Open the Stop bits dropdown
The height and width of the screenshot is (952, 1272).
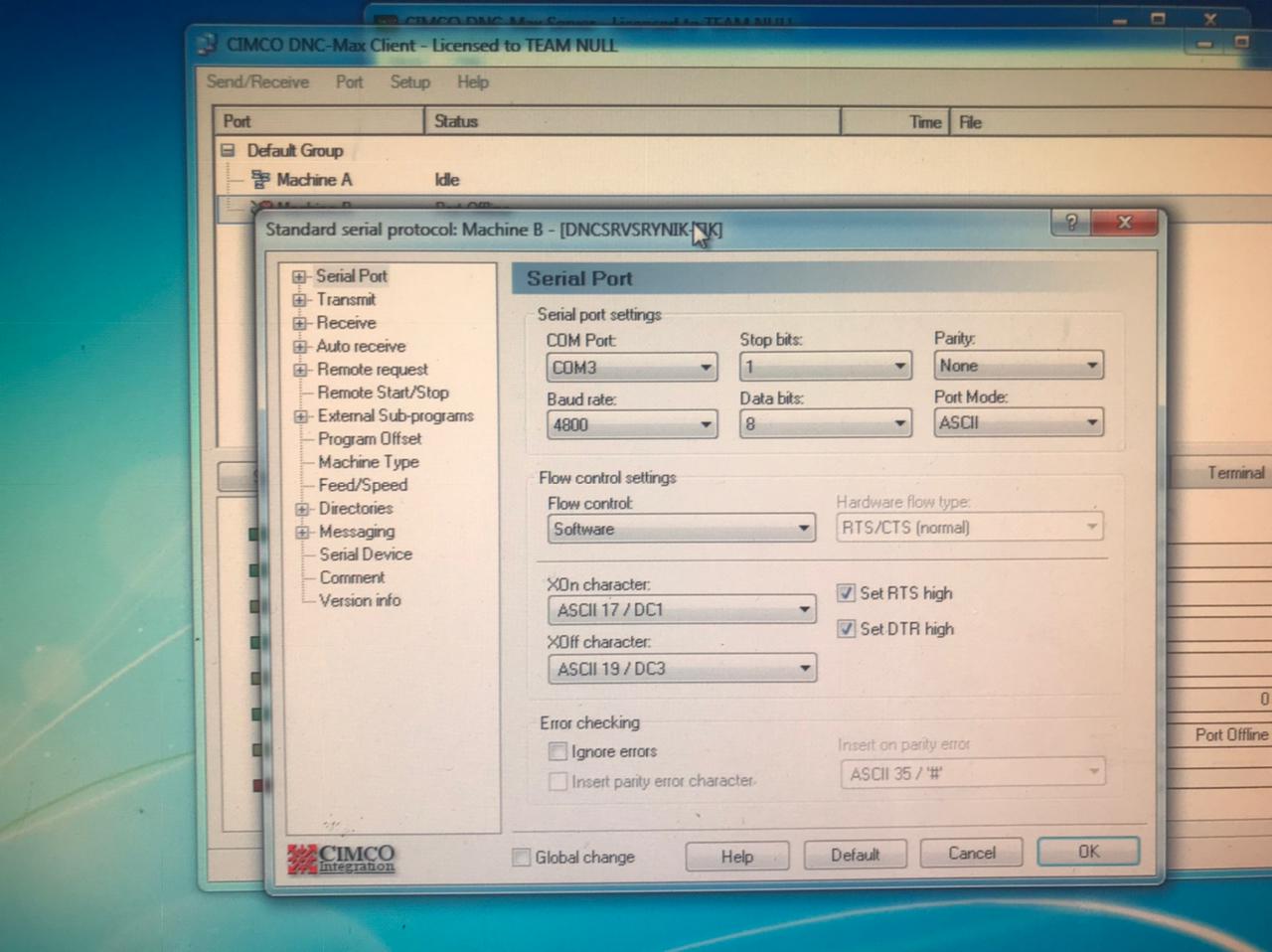825,367
